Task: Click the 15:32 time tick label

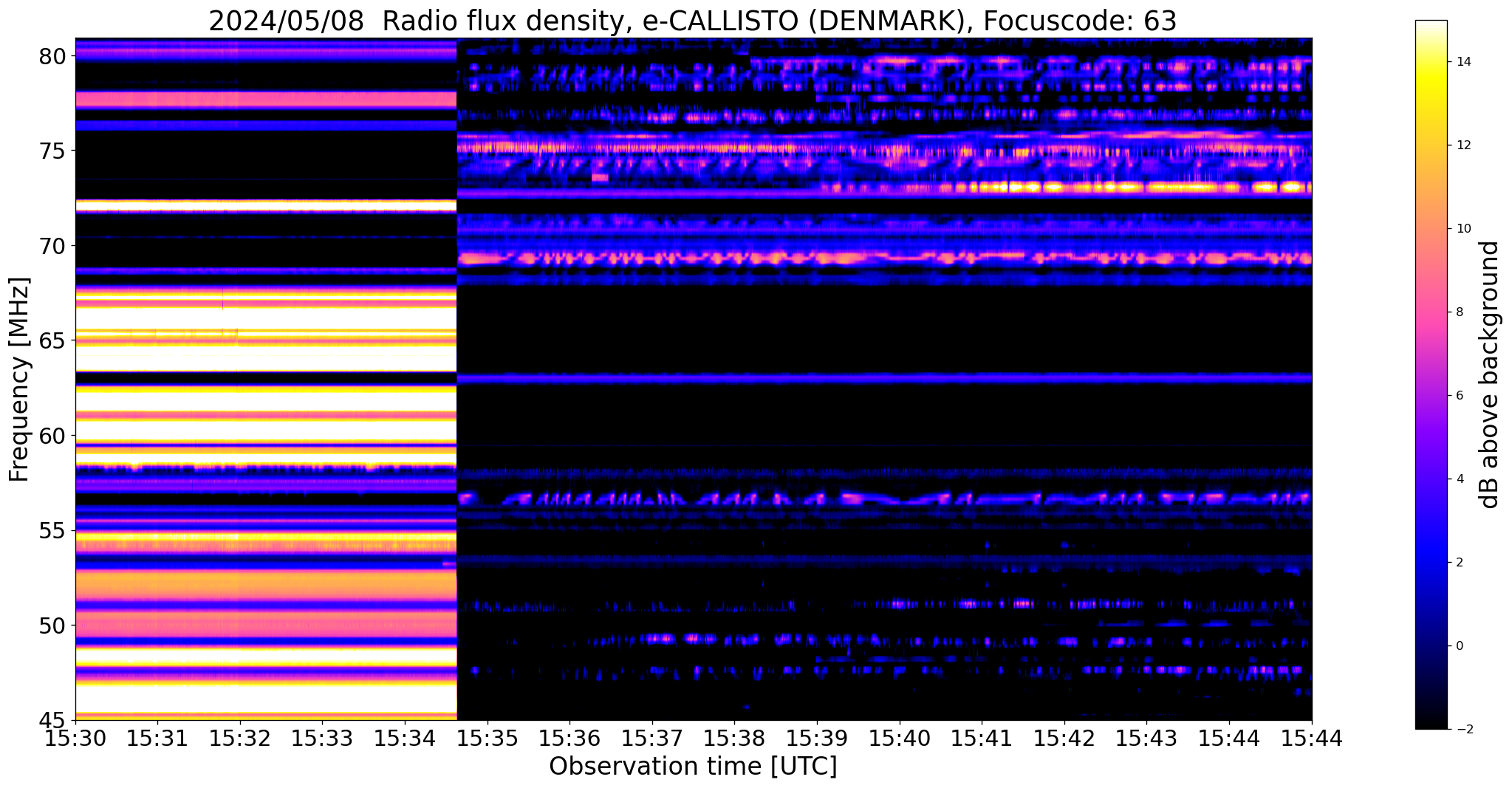Action: coord(240,738)
